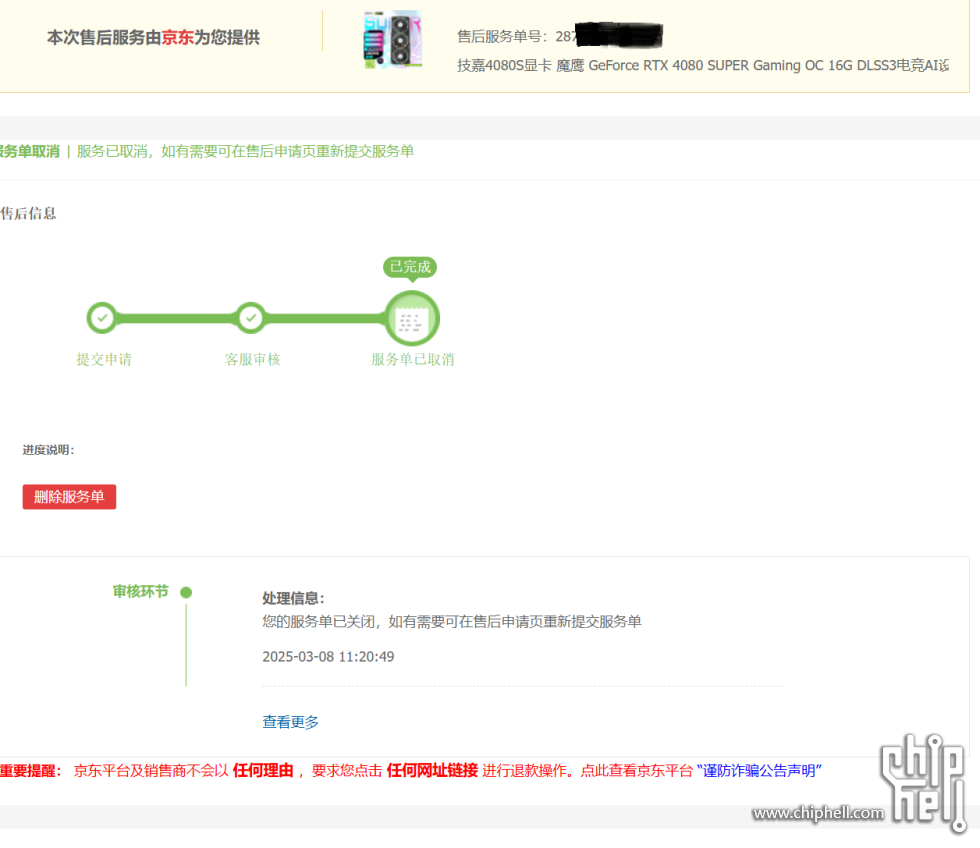This screenshot has width=980, height=848.
Task: Open the 技嘉4080S显卡 product title
Action: [703, 65]
